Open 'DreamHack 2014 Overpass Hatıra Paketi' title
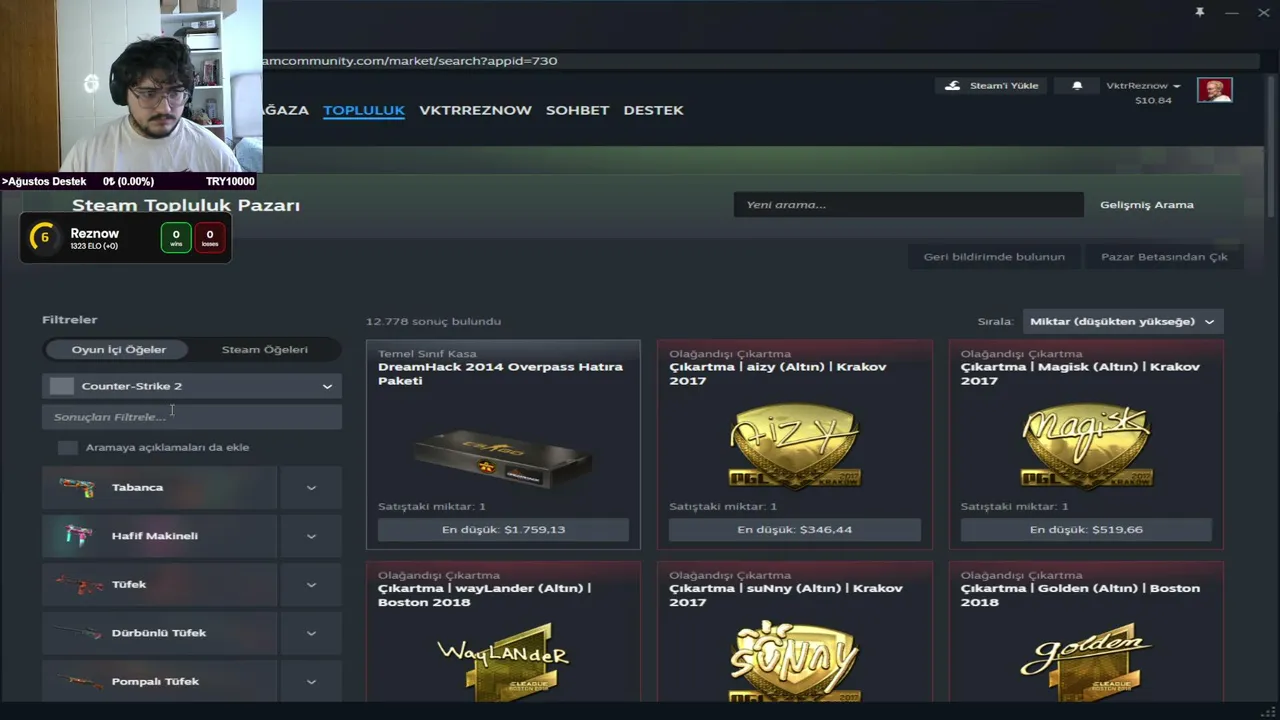 click(500, 374)
